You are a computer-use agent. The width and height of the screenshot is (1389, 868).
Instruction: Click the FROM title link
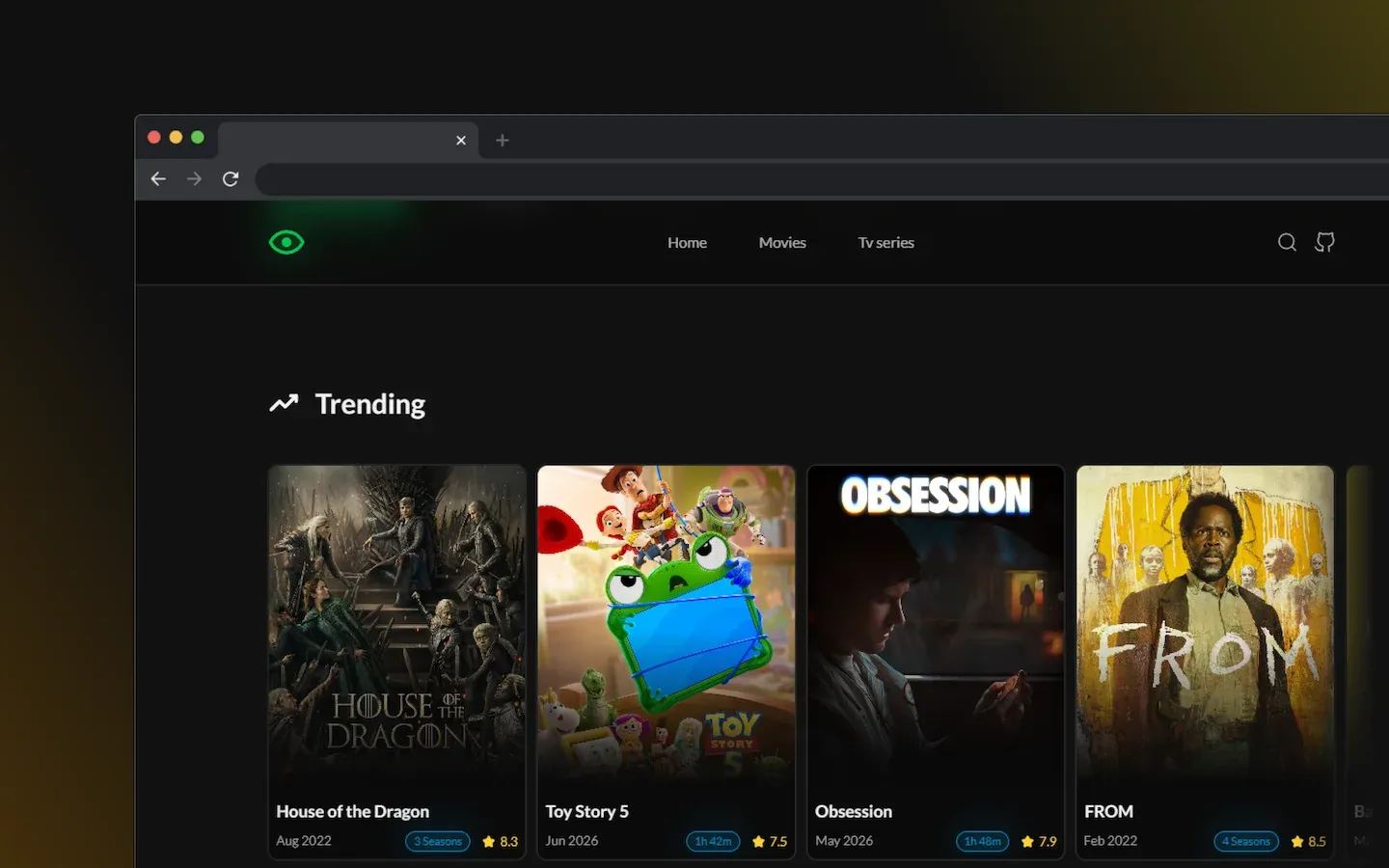tap(1108, 811)
